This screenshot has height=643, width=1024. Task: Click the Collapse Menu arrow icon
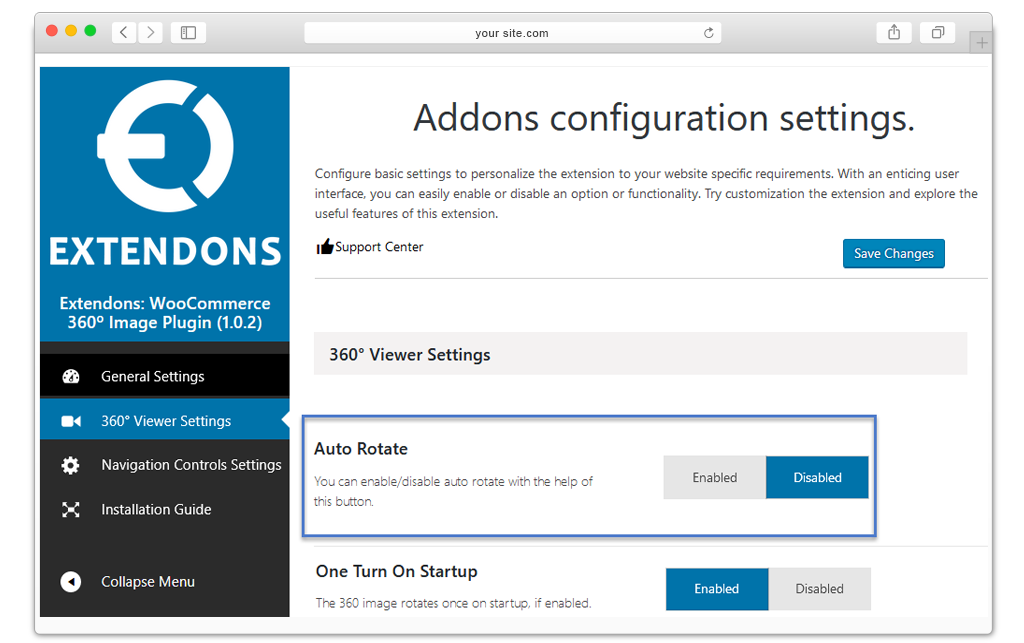tap(71, 582)
